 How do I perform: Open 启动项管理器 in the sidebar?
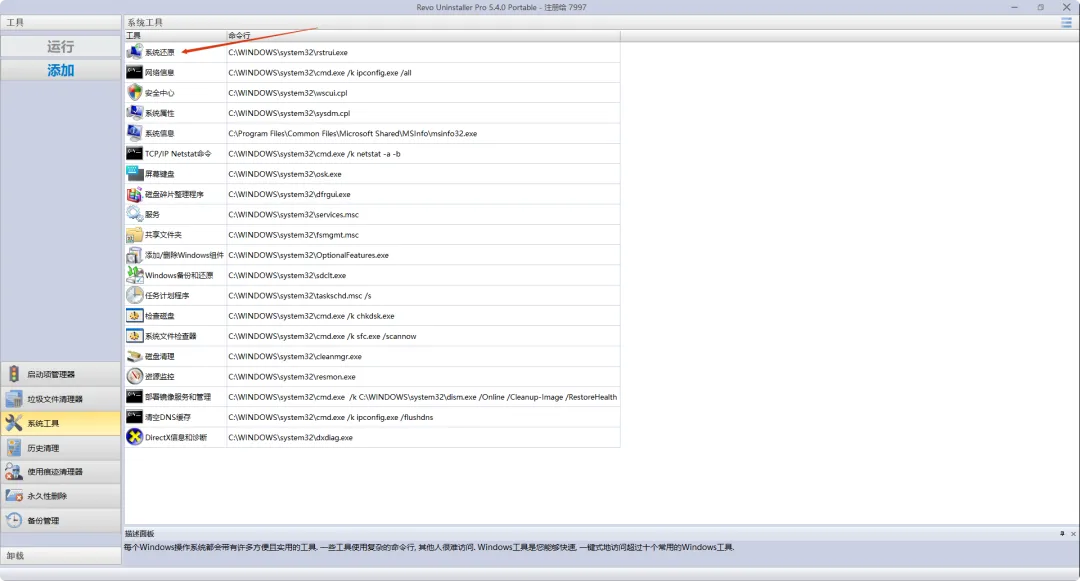click(60, 374)
